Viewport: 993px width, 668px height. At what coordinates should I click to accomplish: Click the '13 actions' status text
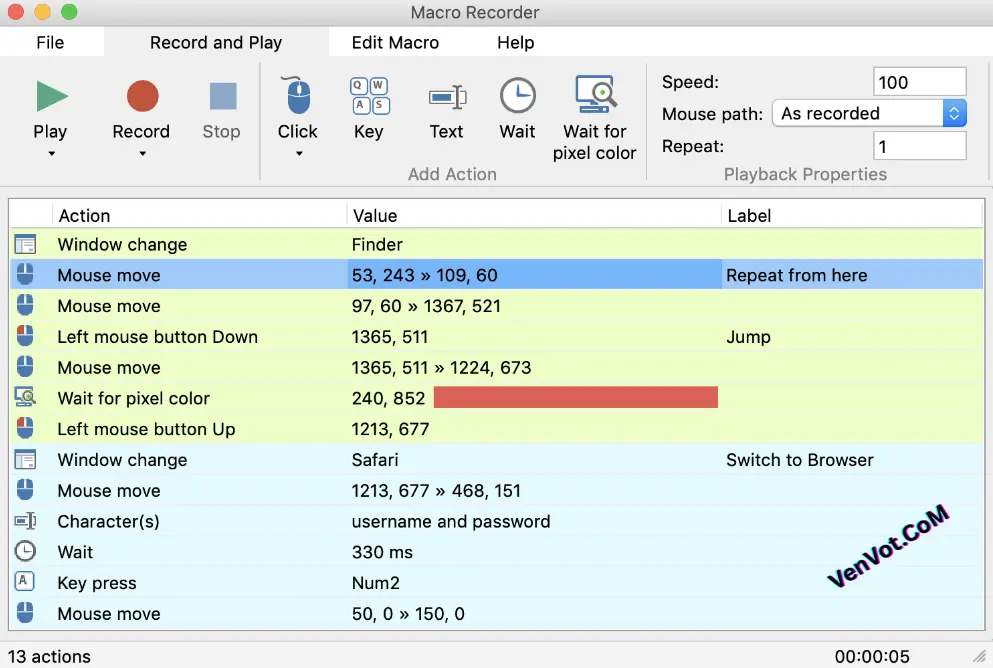[49, 657]
